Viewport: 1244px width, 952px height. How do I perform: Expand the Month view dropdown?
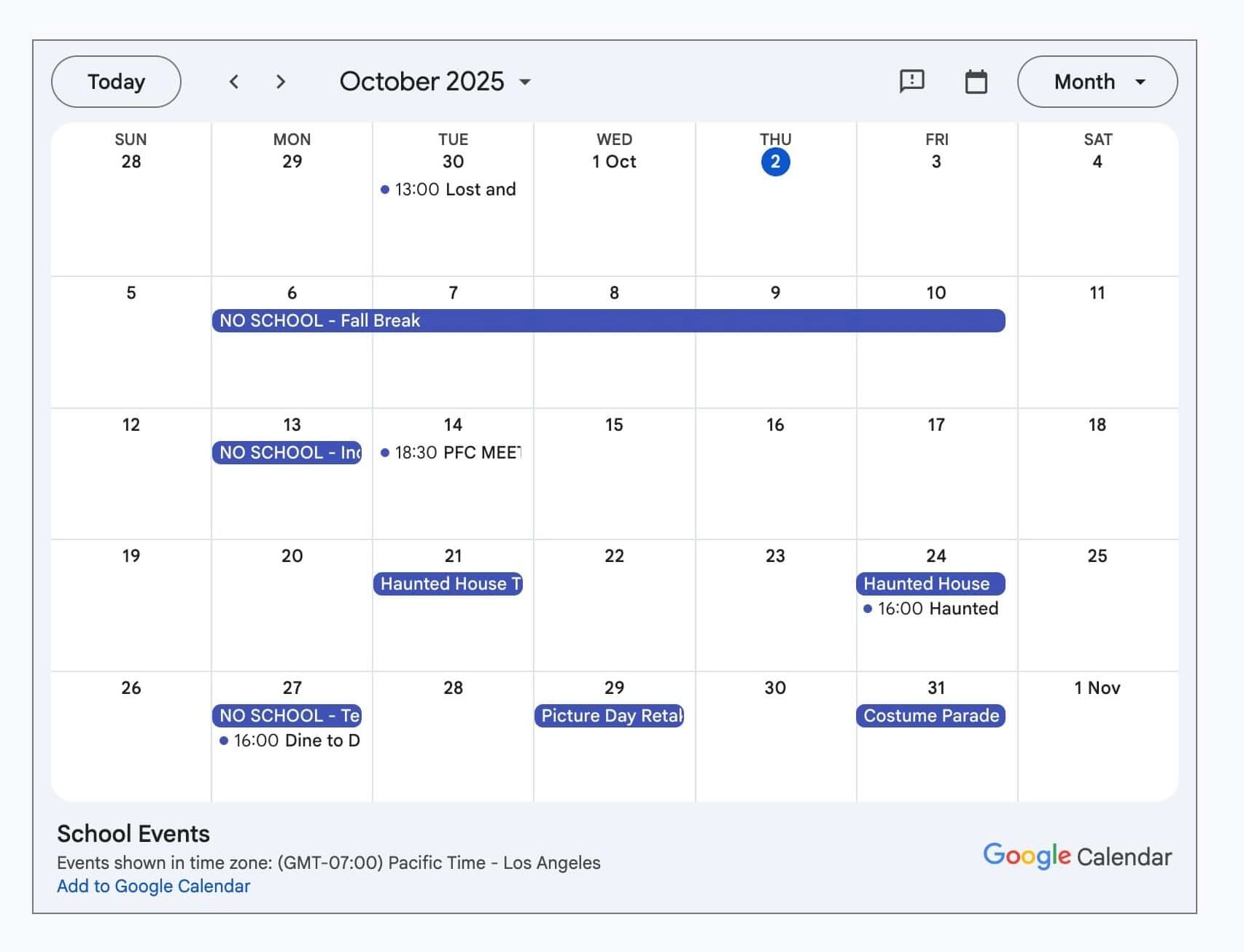click(1097, 82)
